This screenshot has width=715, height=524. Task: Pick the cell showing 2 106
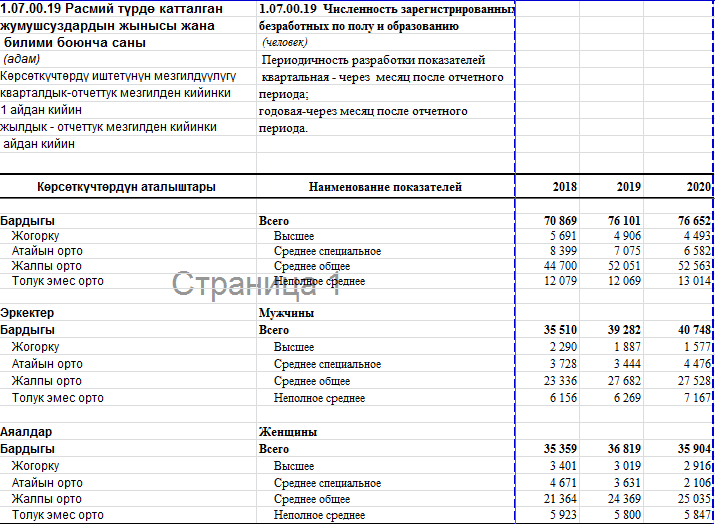coord(678,482)
